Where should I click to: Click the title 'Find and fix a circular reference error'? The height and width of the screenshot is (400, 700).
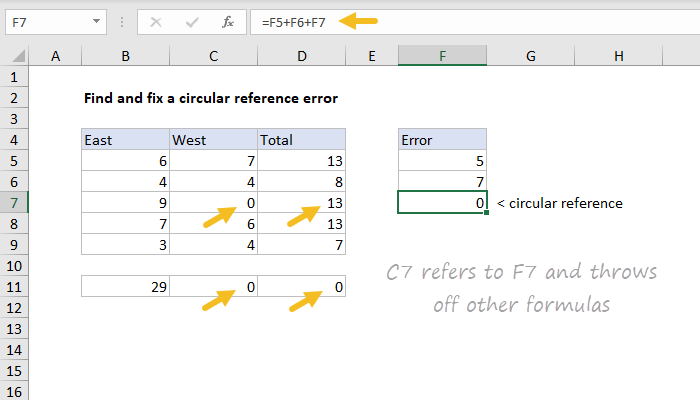pyautogui.click(x=211, y=98)
